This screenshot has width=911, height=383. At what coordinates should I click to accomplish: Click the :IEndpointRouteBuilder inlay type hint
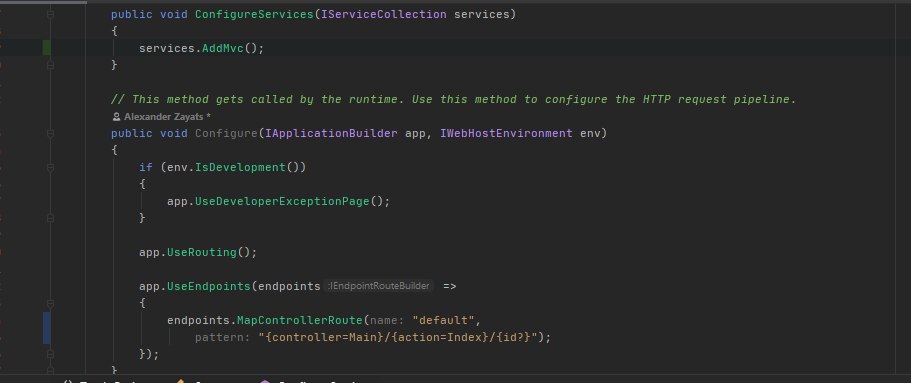380,286
